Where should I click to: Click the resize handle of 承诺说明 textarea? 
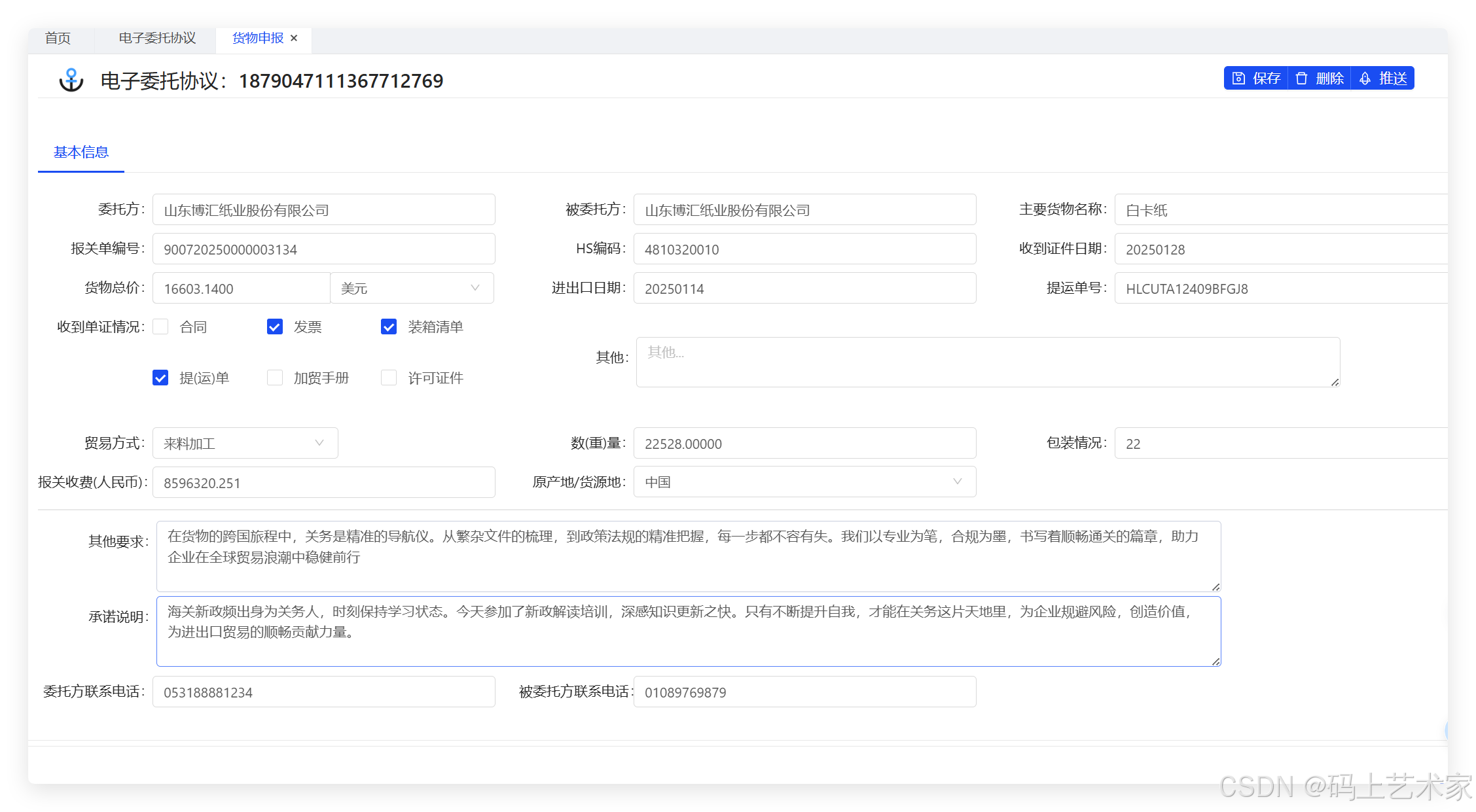coord(1215,661)
